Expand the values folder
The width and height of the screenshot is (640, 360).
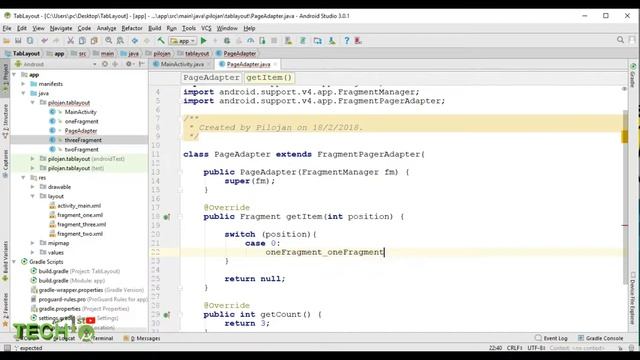click(x=33, y=252)
